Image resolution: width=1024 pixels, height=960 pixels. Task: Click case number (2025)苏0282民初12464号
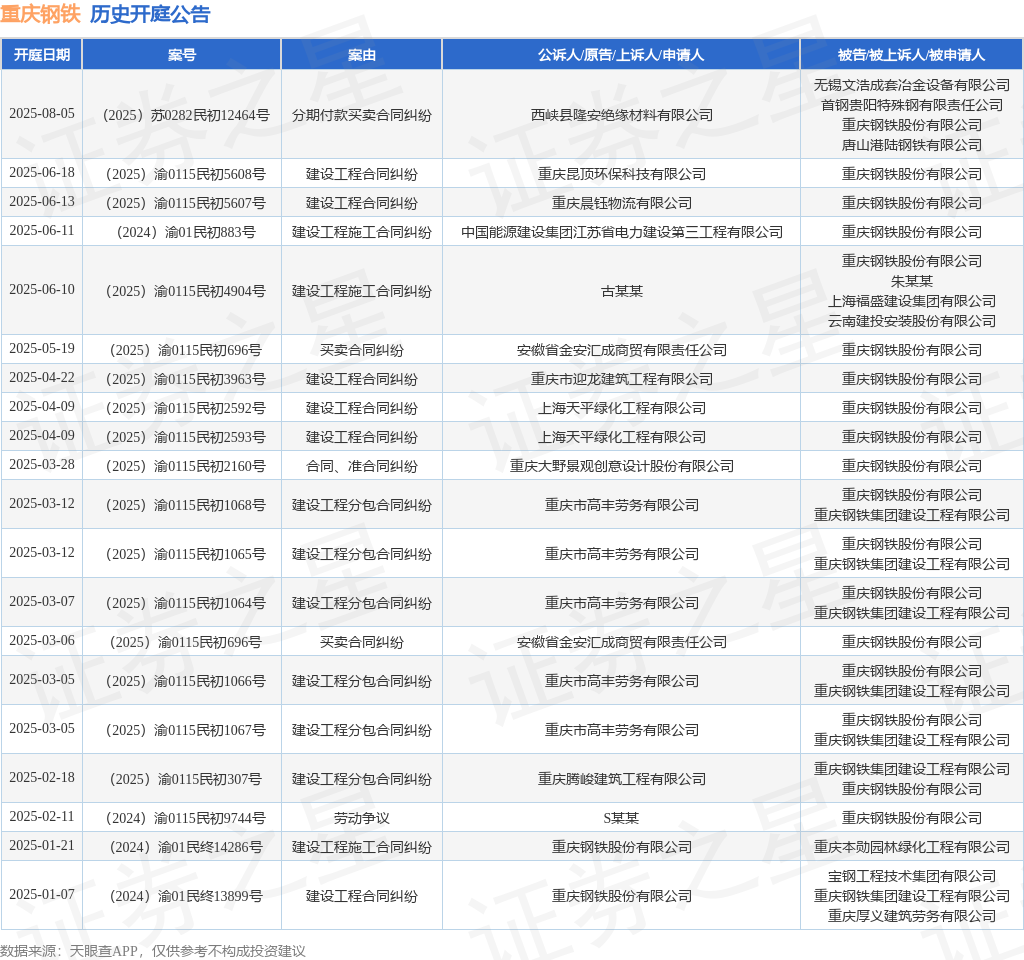click(x=185, y=115)
